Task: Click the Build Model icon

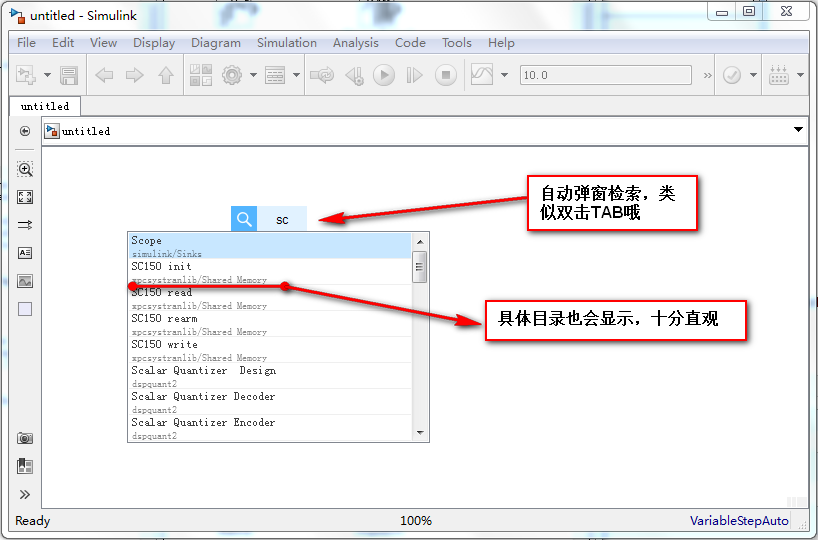Action: 779,75
